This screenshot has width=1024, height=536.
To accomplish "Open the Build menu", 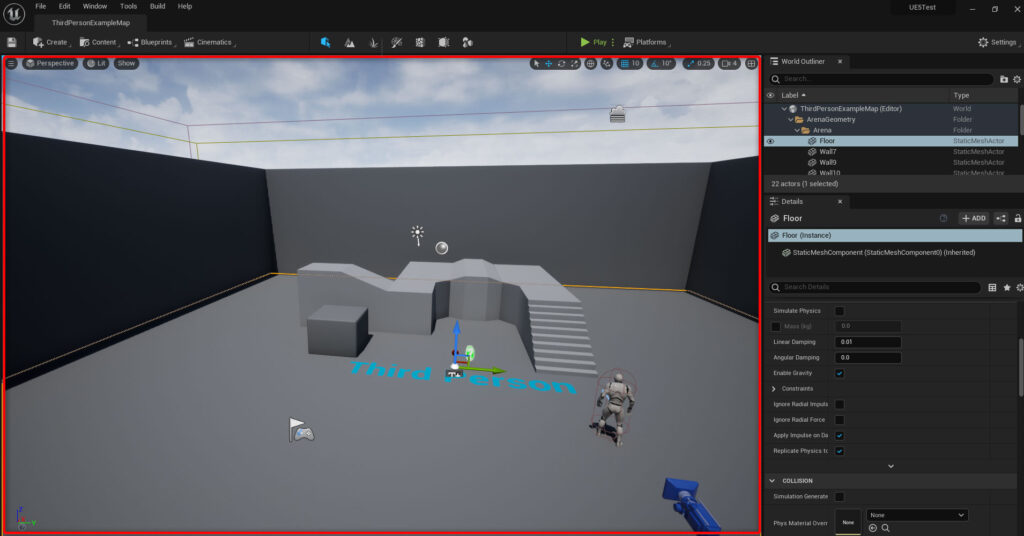I will pos(157,7).
